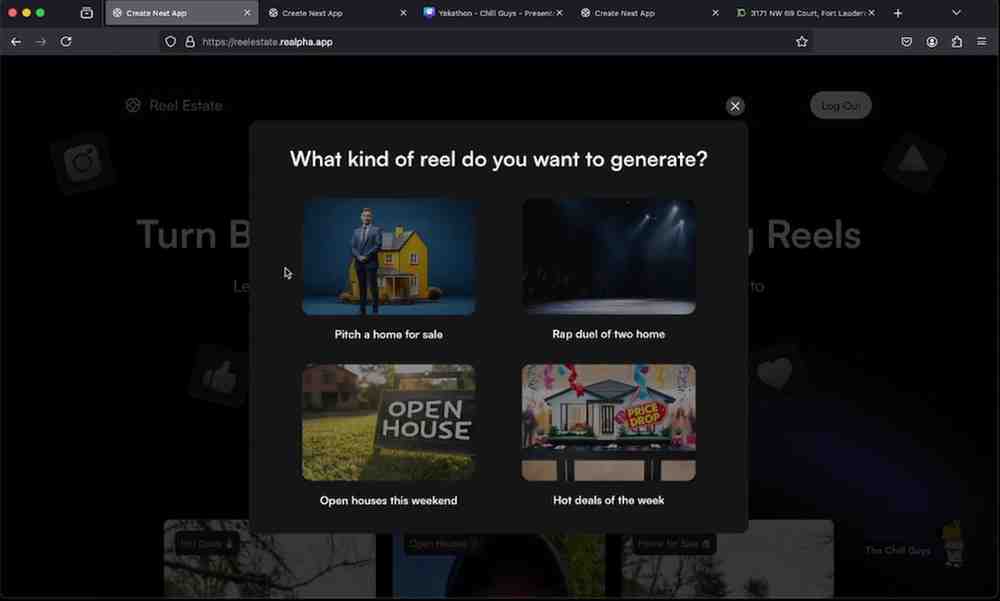
Task: Reload the current page
Action: click(65, 42)
